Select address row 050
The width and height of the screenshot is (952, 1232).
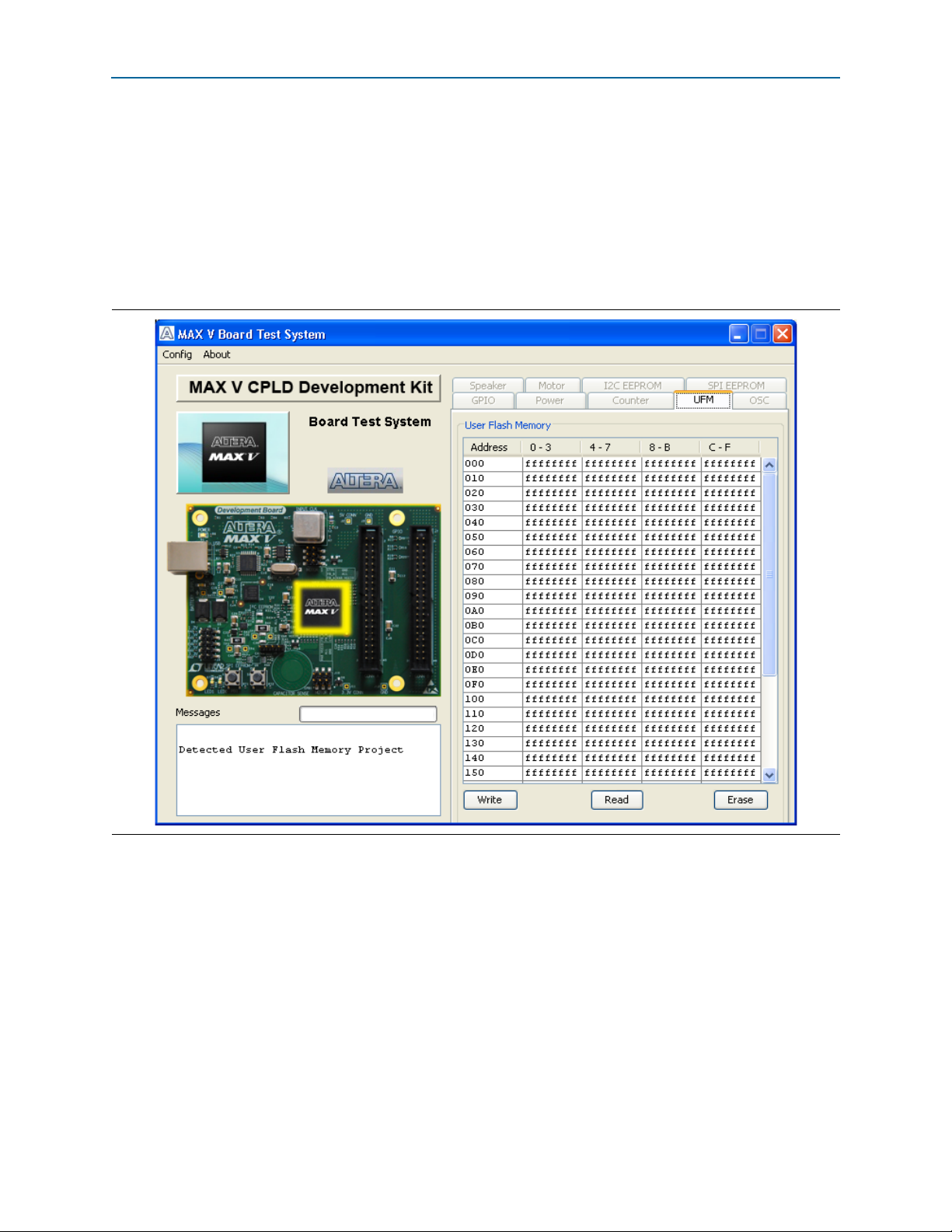pyautogui.click(x=612, y=538)
